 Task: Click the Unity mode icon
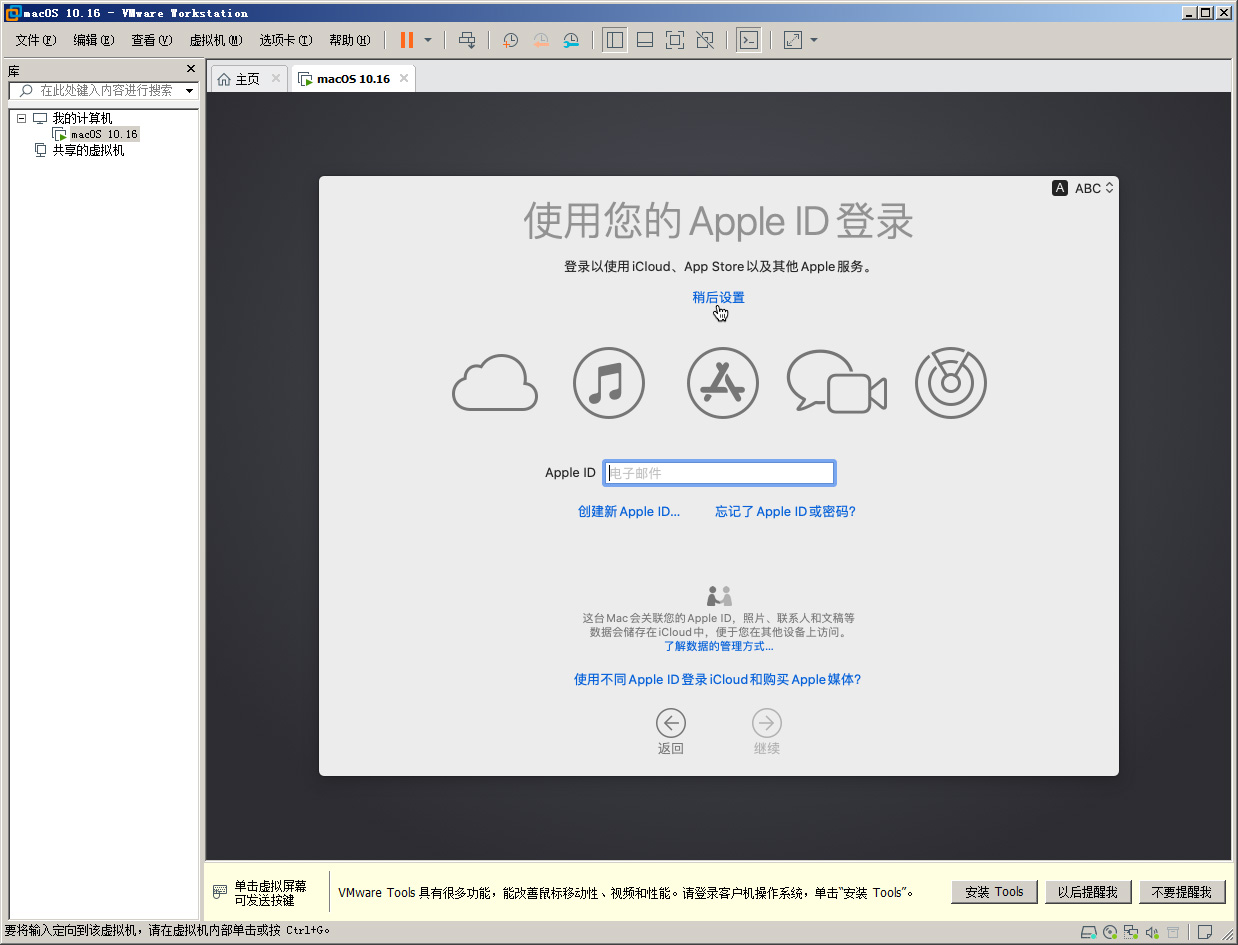click(705, 40)
